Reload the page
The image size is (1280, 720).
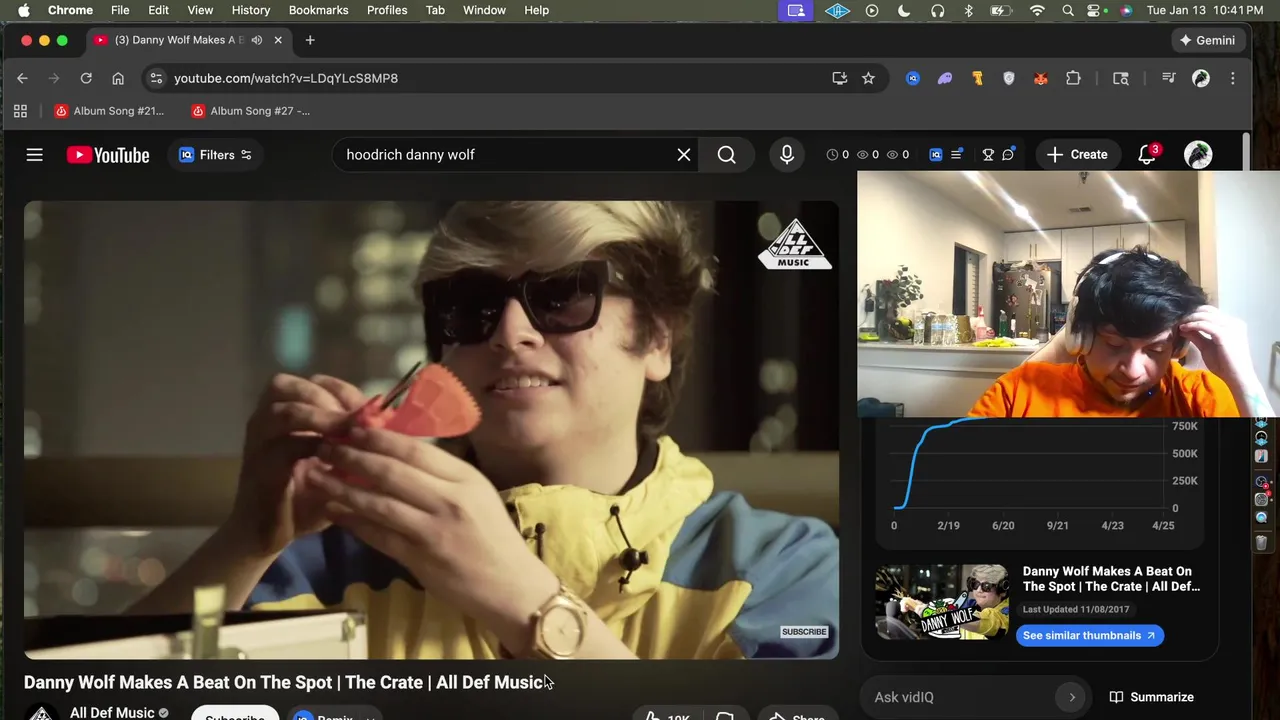tap(86, 78)
